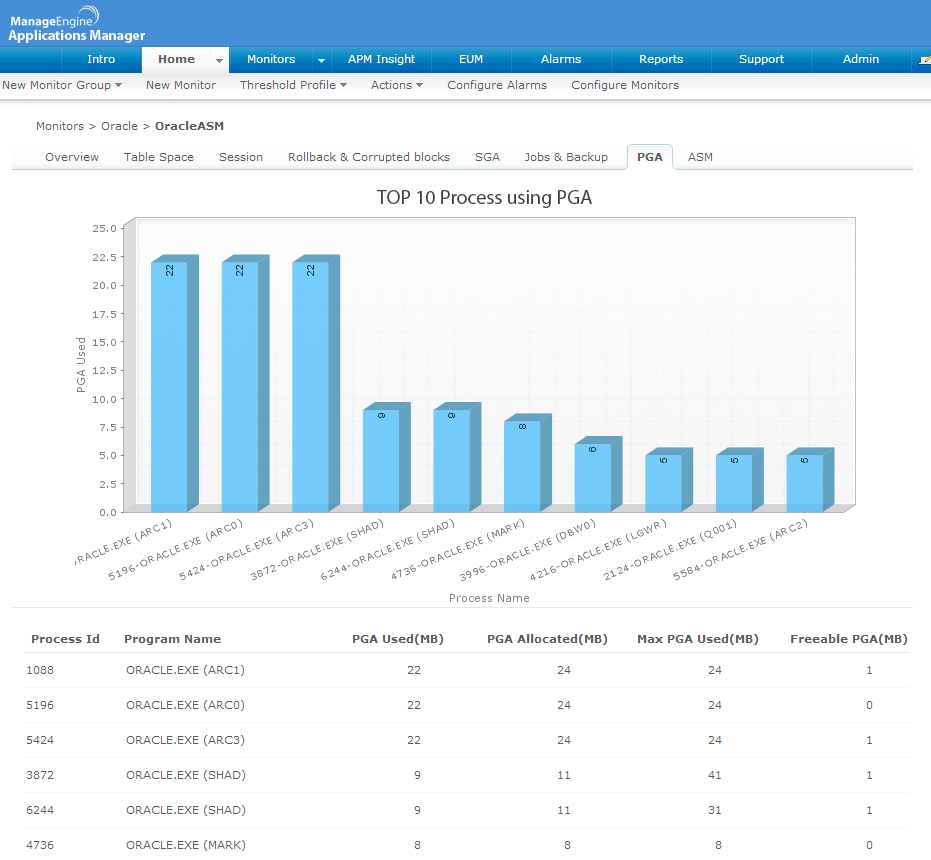Open the Home tab dropdown arrow
The height and width of the screenshot is (860, 931).
[x=218, y=60]
